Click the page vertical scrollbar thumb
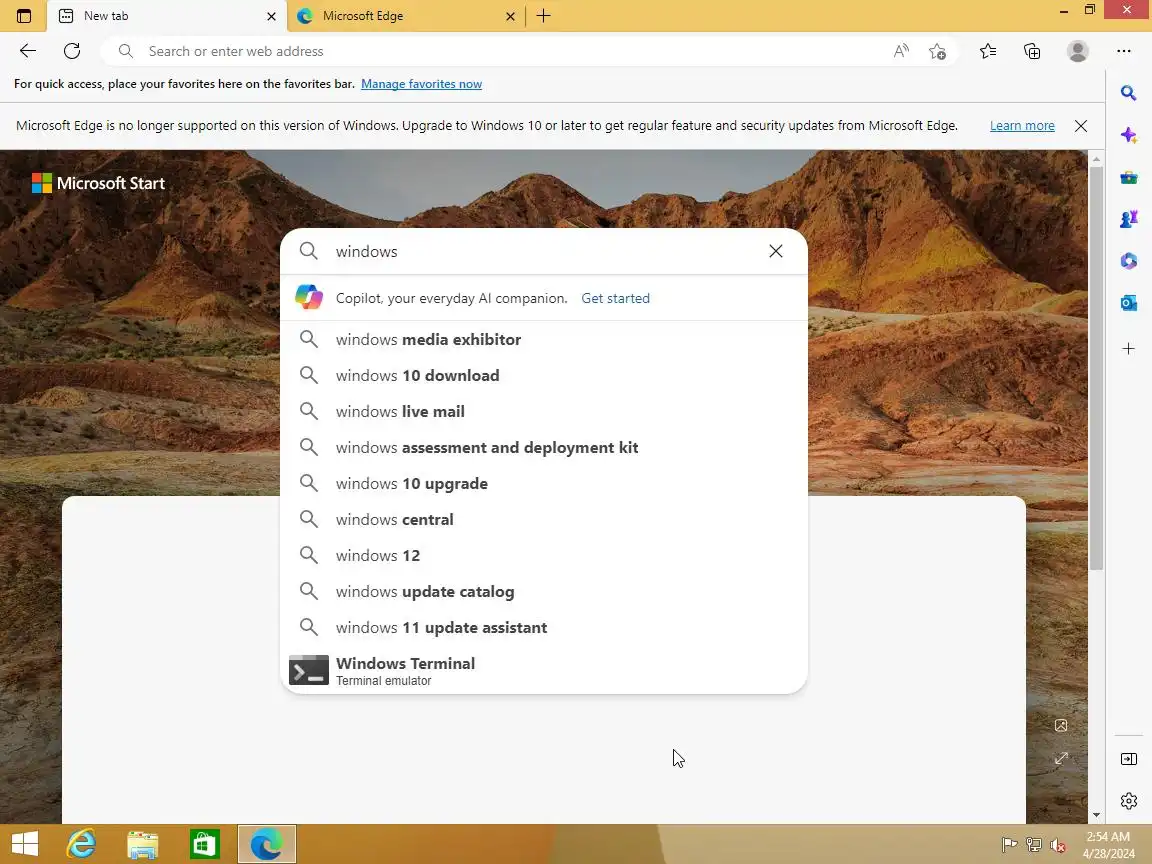 point(1096,367)
